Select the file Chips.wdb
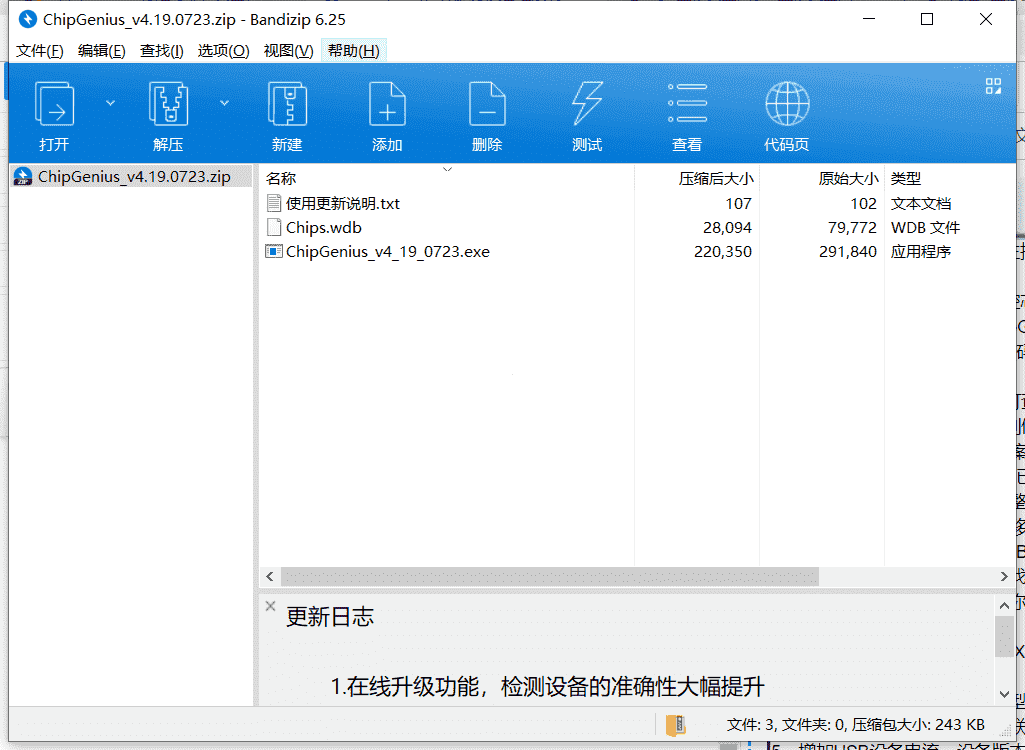The image size is (1025, 750). 324,228
